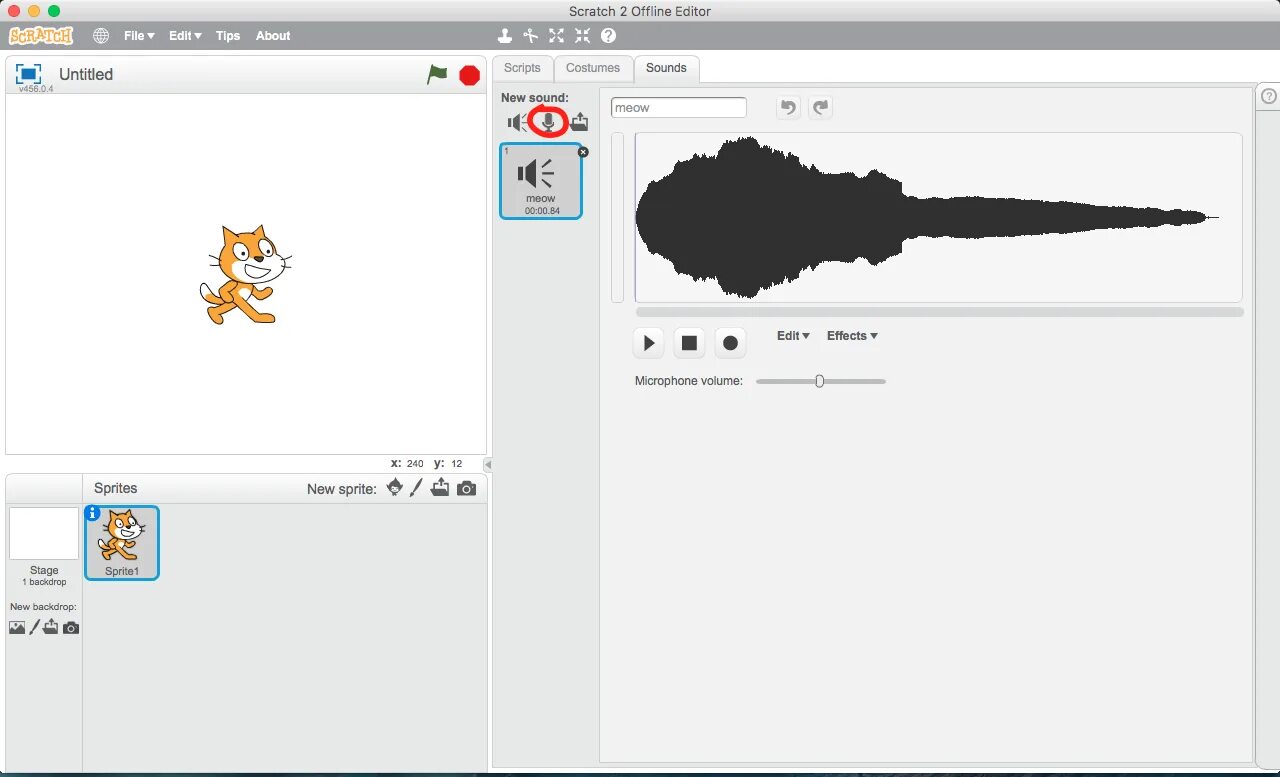Redo the sound edit
1280x777 pixels.
(x=821, y=107)
